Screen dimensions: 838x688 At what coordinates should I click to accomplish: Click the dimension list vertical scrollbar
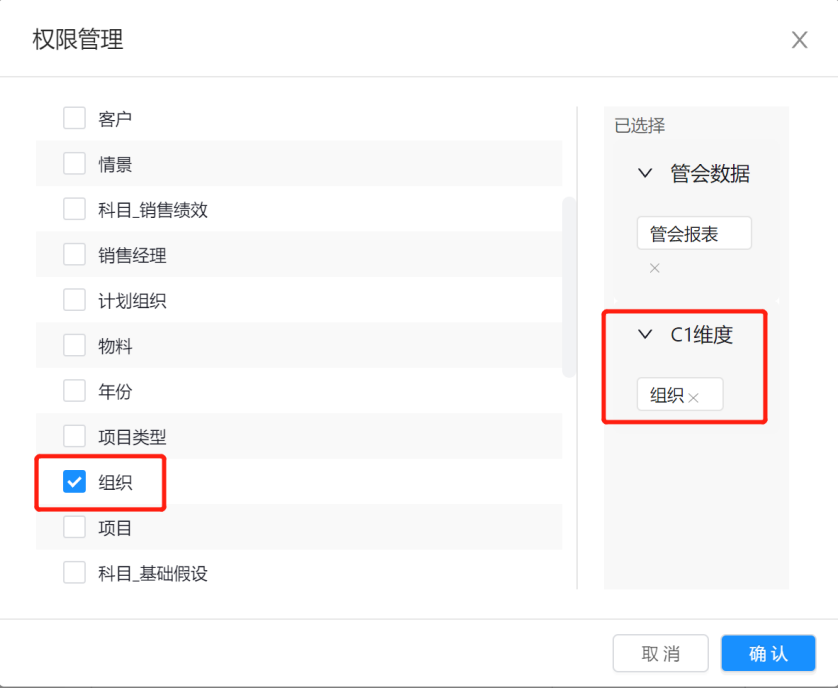coord(569,286)
